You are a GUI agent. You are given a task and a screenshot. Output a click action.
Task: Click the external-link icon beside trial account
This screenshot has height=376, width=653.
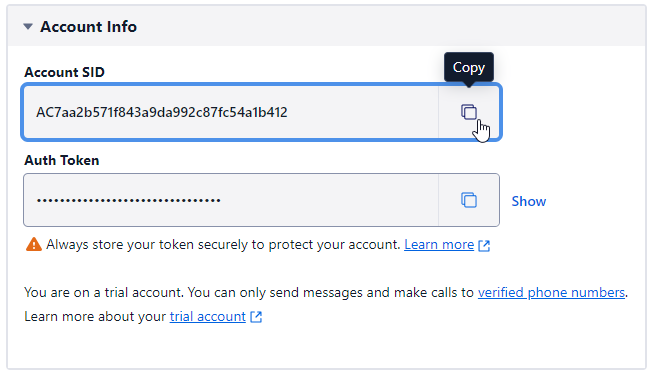pyautogui.click(x=256, y=317)
